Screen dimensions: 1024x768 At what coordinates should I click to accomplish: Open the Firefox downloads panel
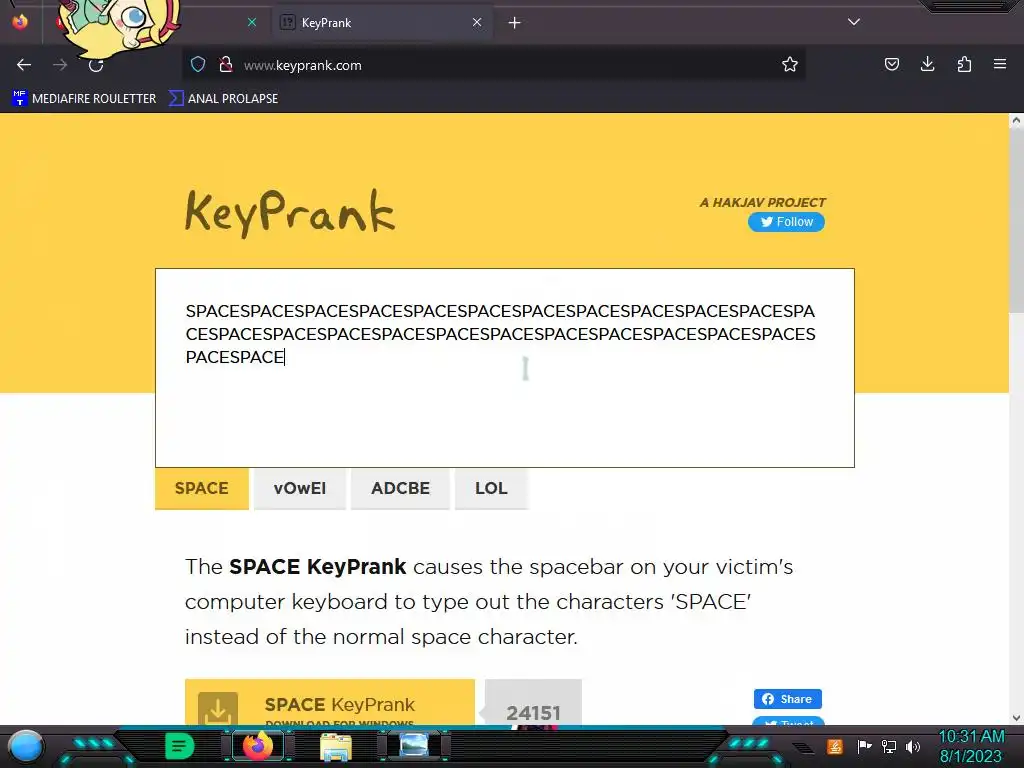point(927,64)
